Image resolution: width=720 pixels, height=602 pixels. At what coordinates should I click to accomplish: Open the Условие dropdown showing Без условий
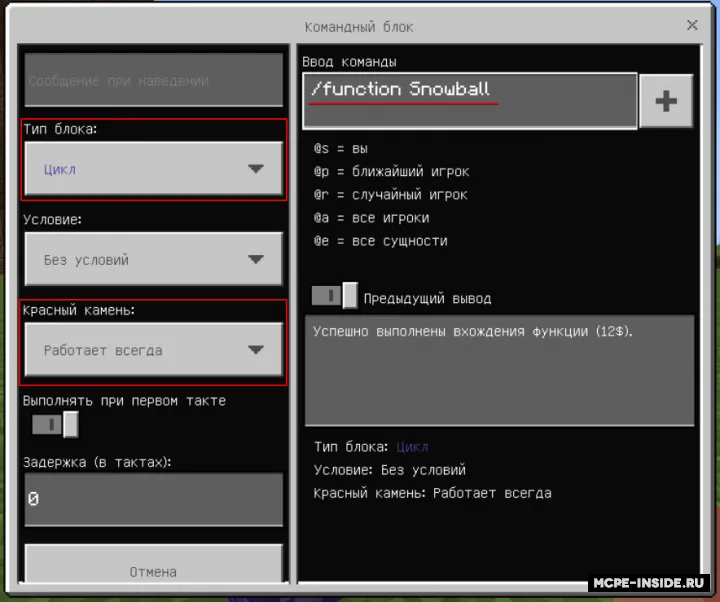pos(153,259)
